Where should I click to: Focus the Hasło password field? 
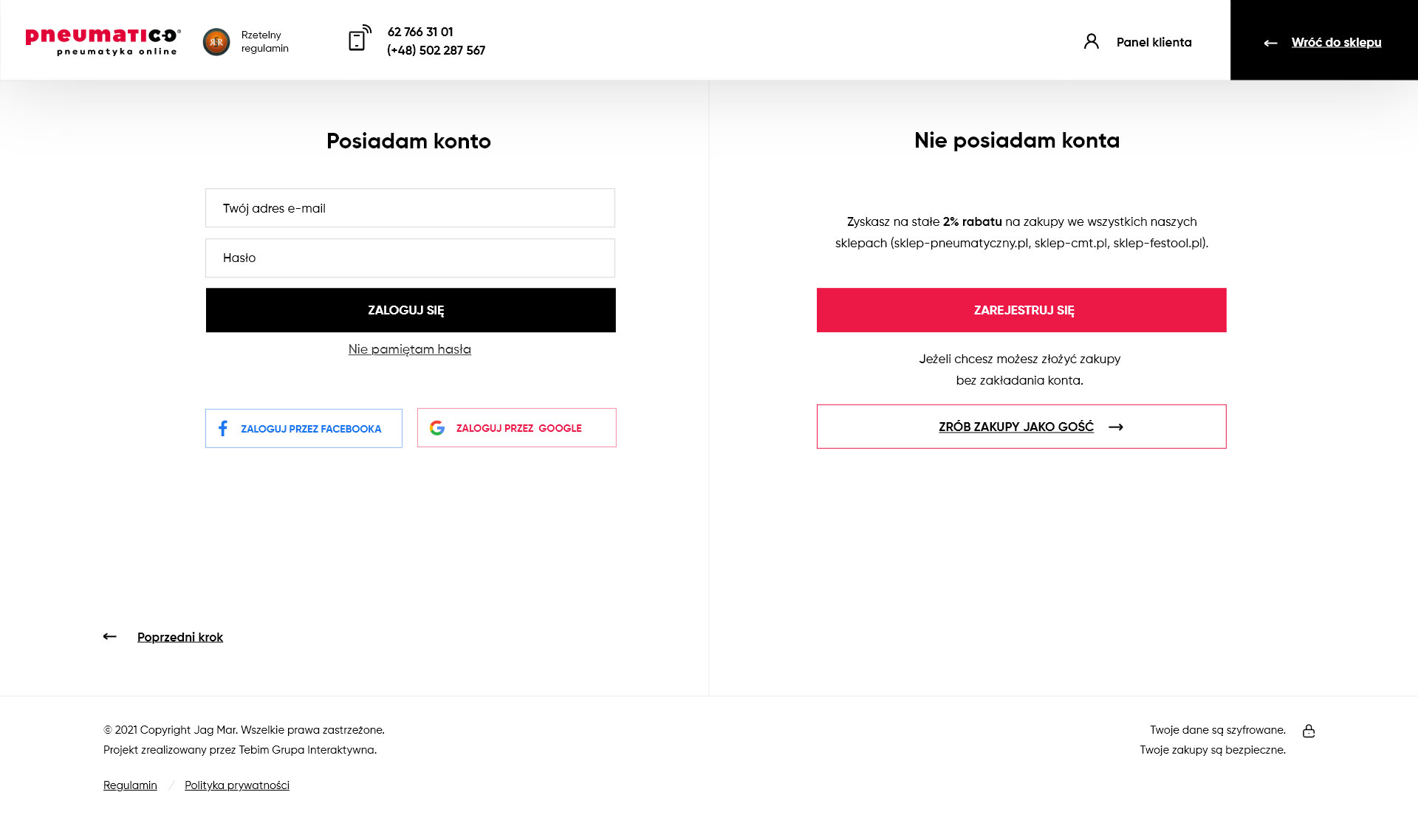point(410,258)
